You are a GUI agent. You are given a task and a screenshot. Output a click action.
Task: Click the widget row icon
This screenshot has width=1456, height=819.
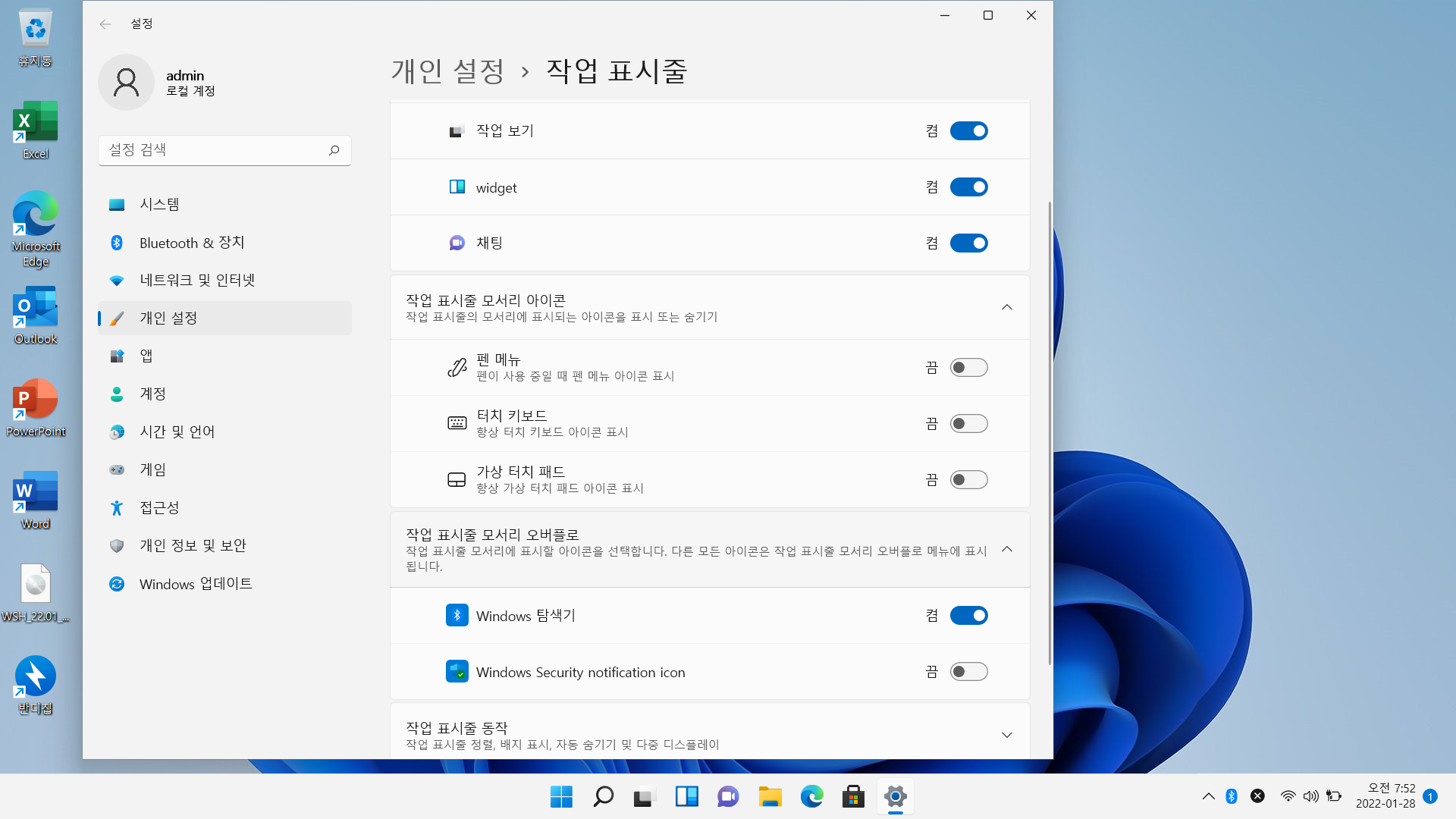(x=457, y=187)
